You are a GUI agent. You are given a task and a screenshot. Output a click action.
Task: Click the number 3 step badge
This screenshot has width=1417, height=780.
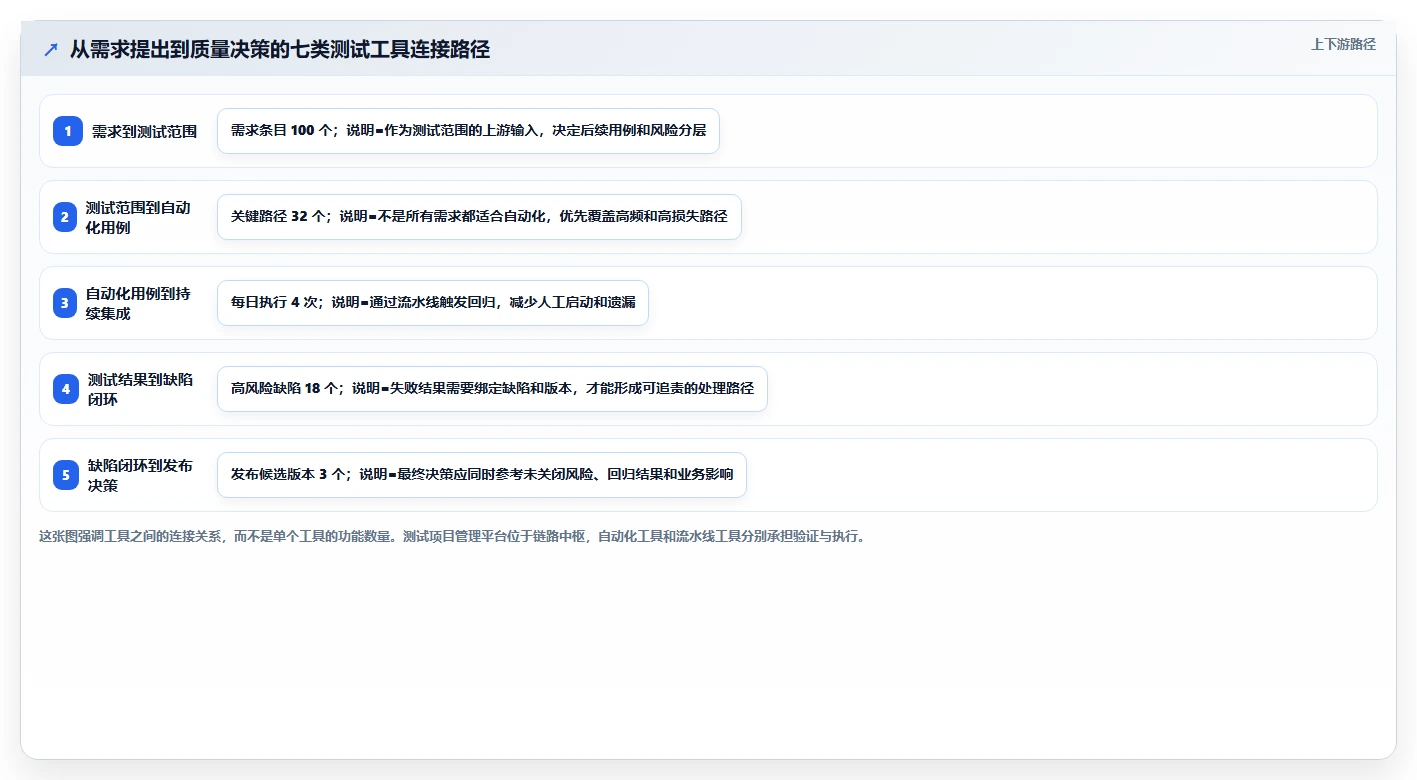click(65, 303)
